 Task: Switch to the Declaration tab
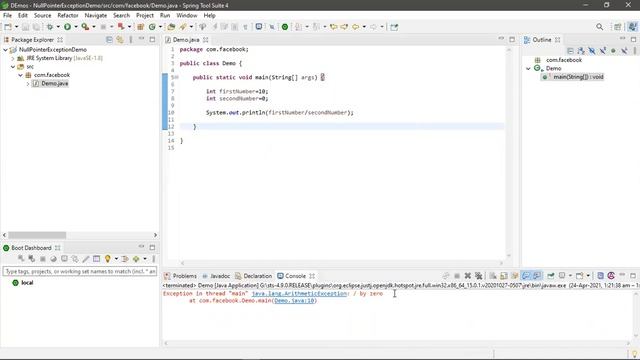coord(253,276)
